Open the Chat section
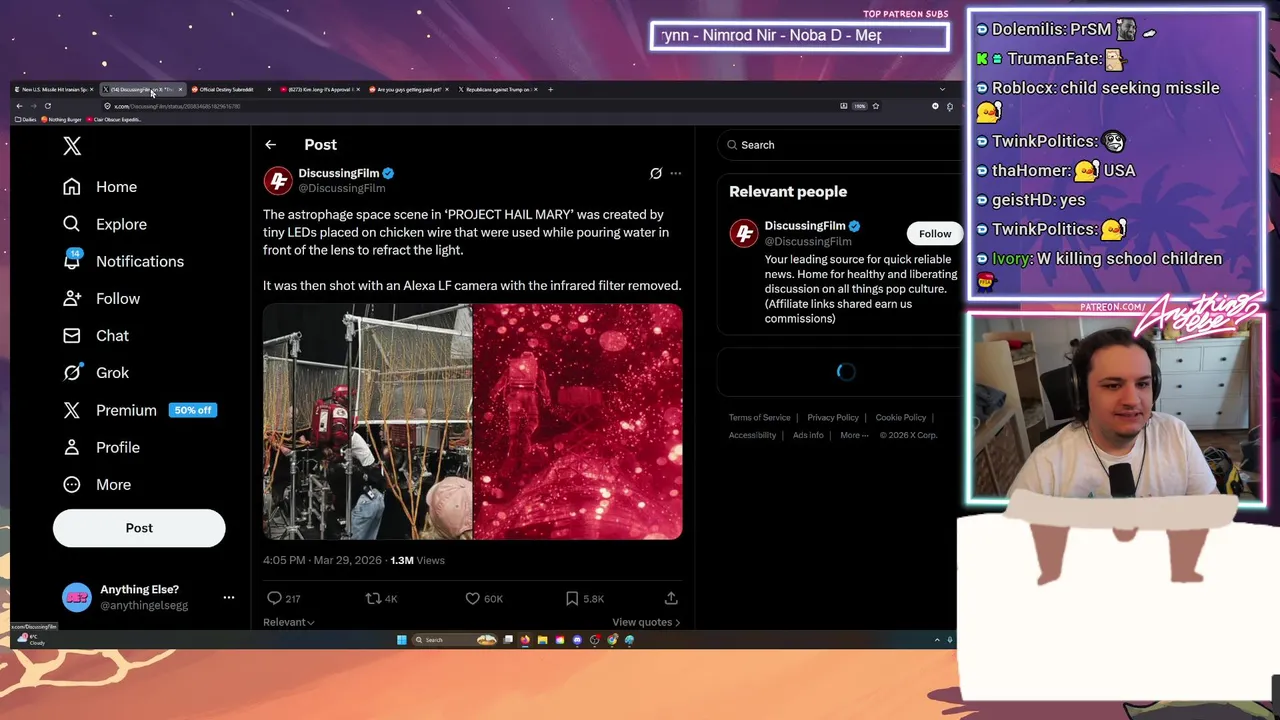The height and width of the screenshot is (720, 1280). coord(96,335)
